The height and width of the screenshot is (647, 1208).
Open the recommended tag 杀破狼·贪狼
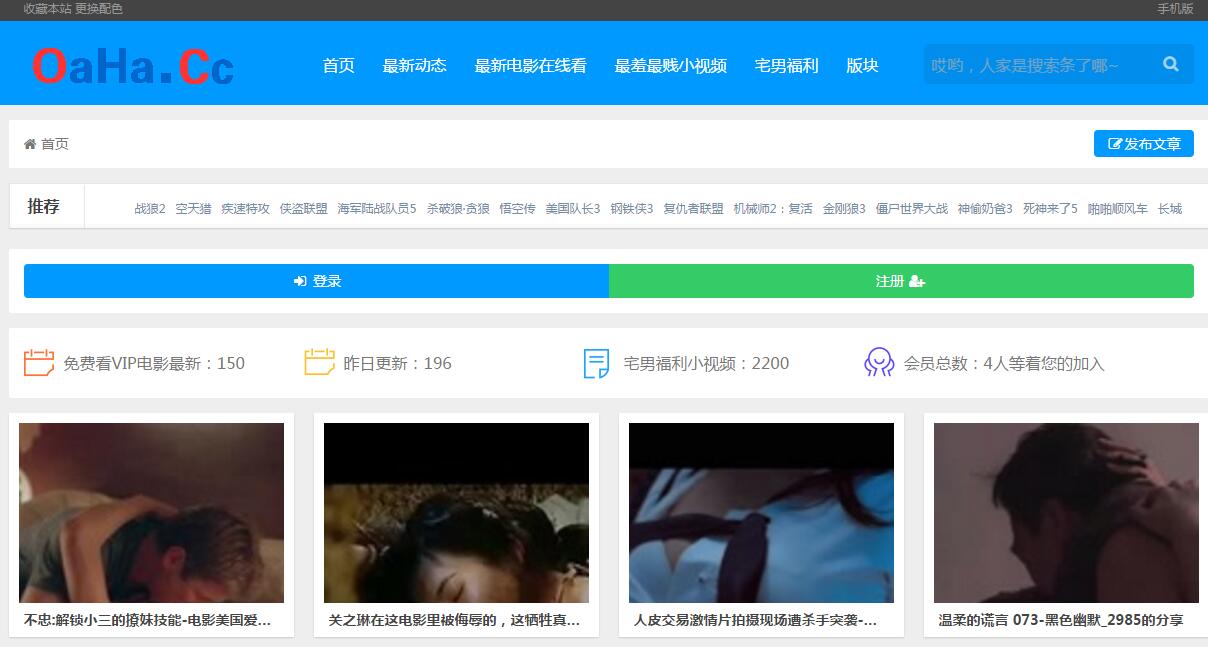[x=458, y=209]
